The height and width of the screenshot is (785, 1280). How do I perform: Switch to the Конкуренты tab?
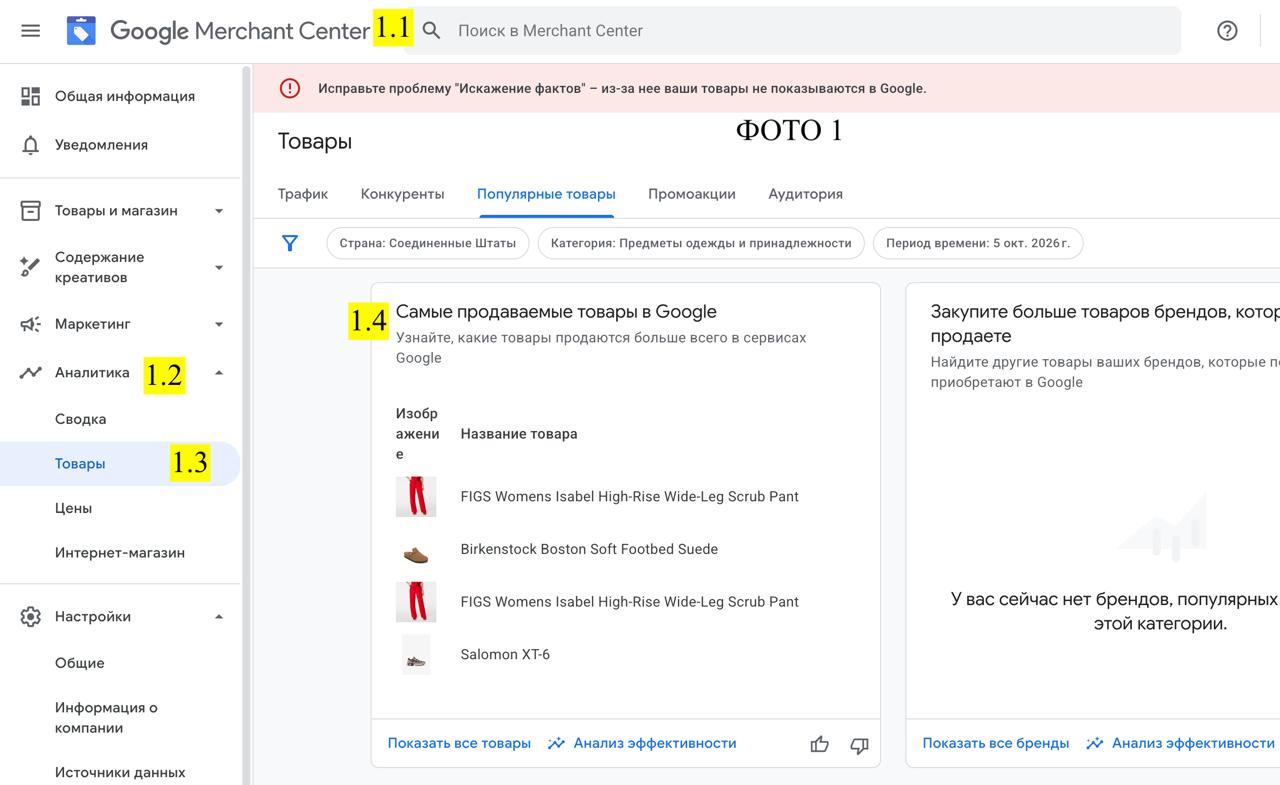403,194
